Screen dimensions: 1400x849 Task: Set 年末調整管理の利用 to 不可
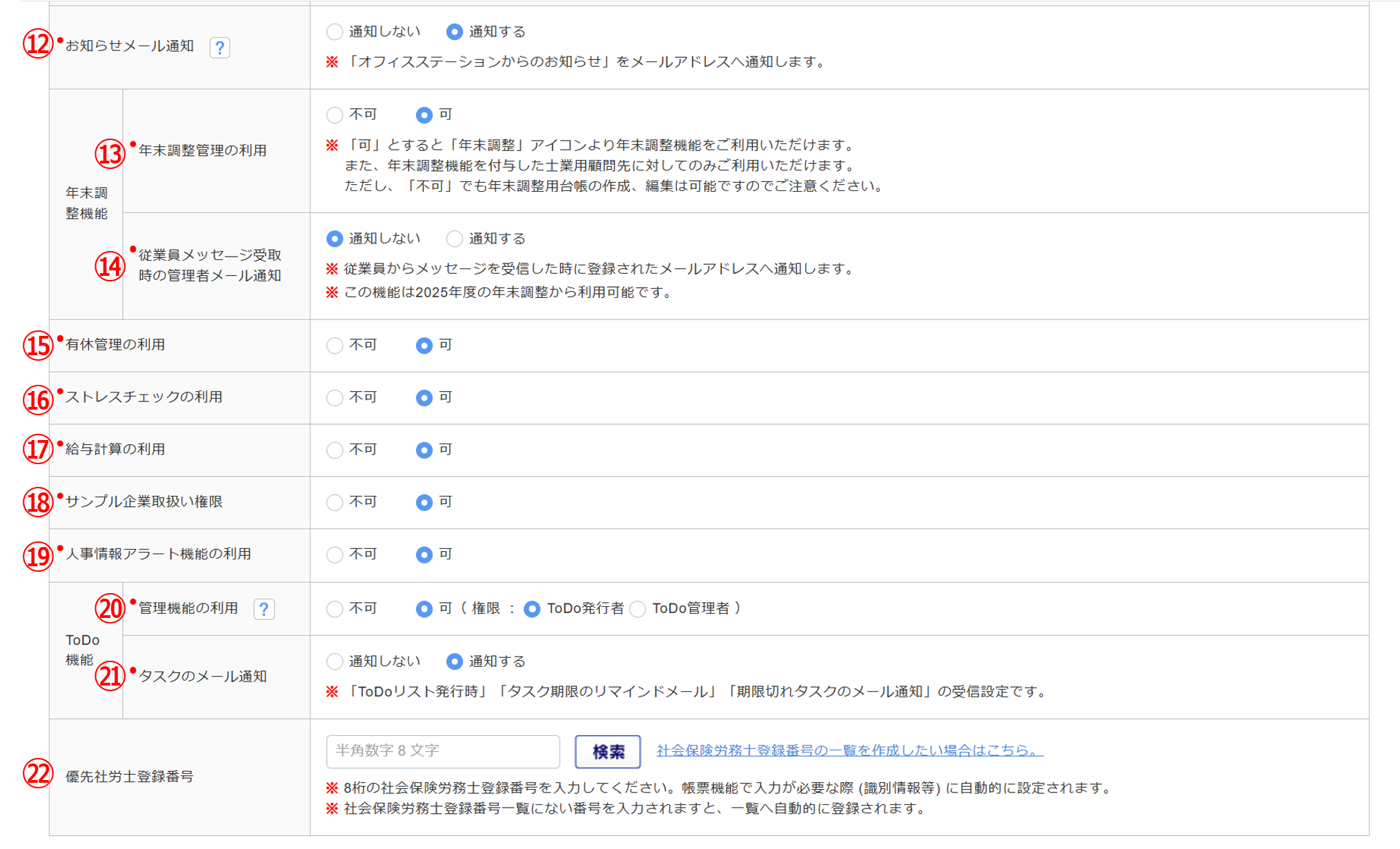tap(335, 115)
